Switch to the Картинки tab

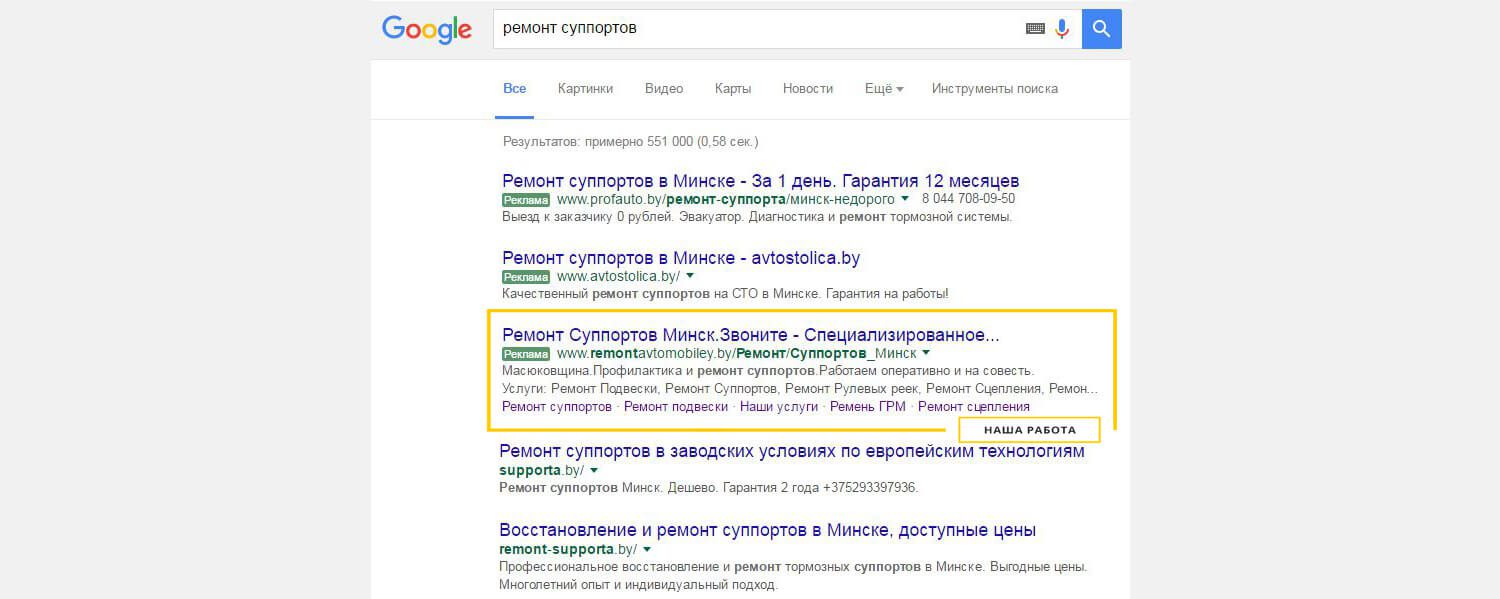(585, 89)
